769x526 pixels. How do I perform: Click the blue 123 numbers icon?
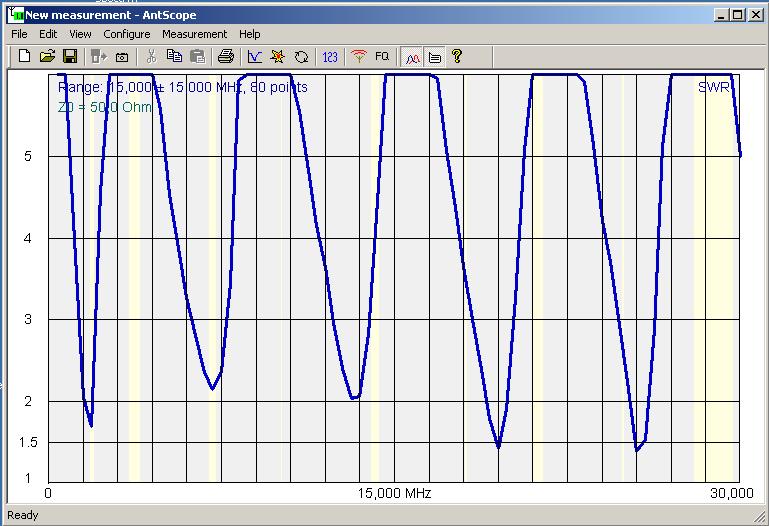coord(330,57)
